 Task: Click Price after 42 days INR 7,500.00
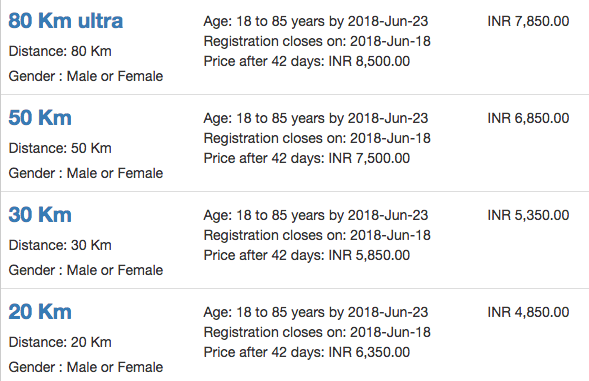click(307, 158)
